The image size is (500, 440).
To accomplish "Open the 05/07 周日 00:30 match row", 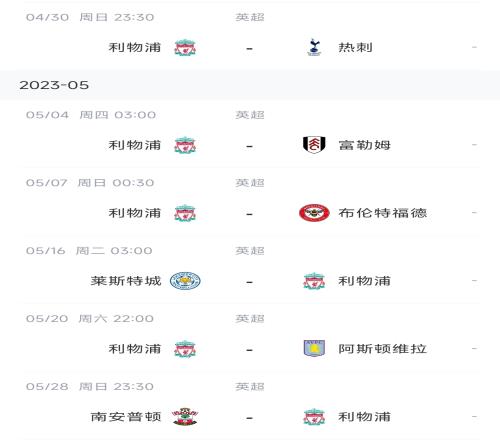I will click(252, 202).
